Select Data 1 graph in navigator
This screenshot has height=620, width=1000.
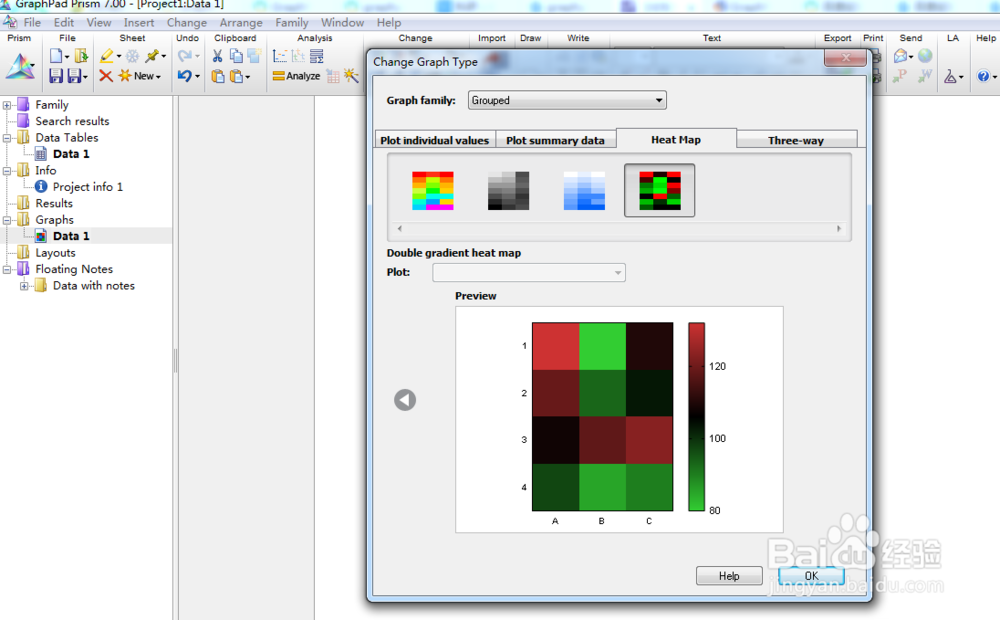click(71, 236)
